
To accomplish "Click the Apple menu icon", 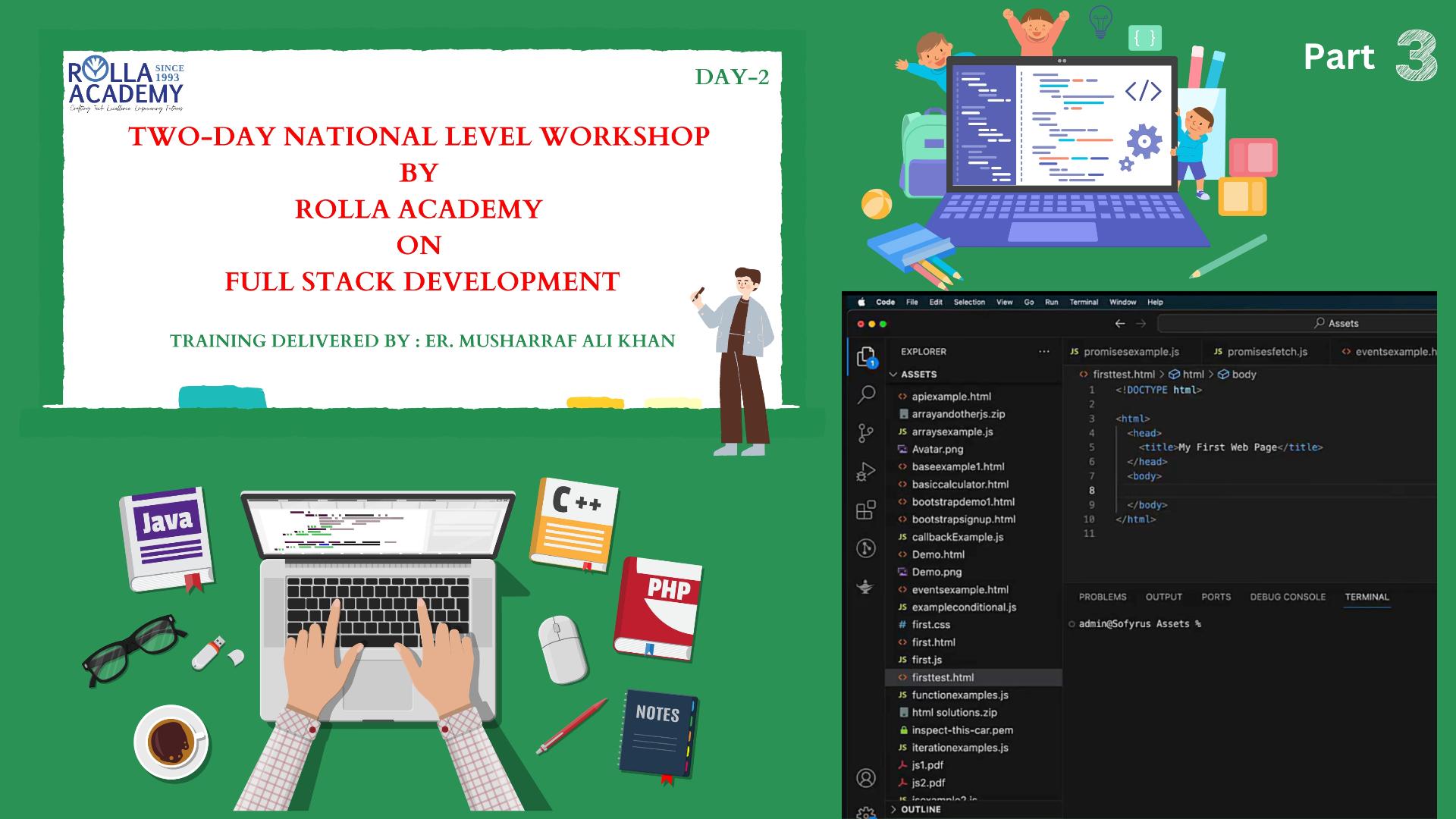I will (x=861, y=302).
